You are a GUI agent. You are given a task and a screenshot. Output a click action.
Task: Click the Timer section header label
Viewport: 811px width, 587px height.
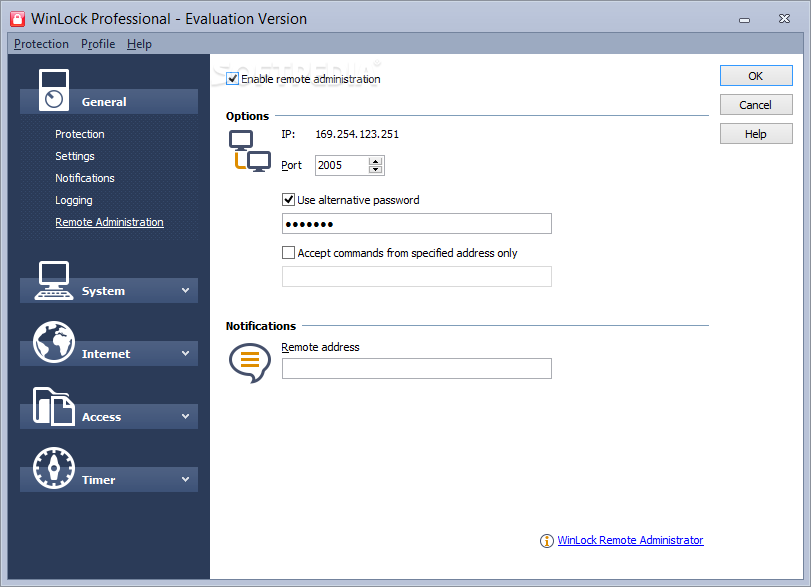click(x=98, y=480)
